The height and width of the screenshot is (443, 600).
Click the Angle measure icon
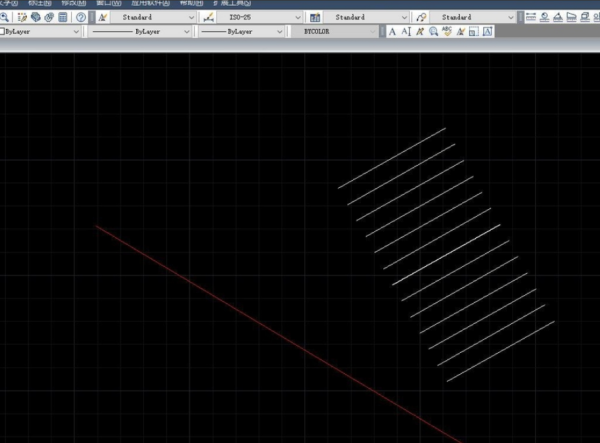tap(558, 17)
